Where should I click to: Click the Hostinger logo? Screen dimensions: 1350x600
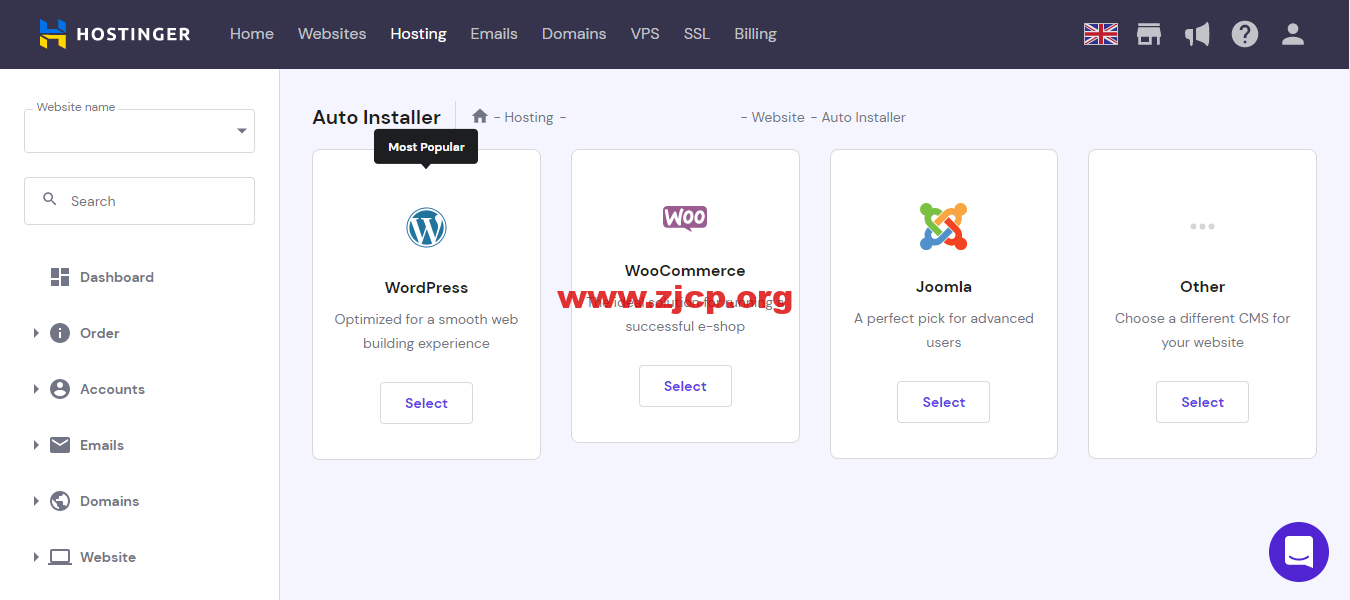[115, 34]
